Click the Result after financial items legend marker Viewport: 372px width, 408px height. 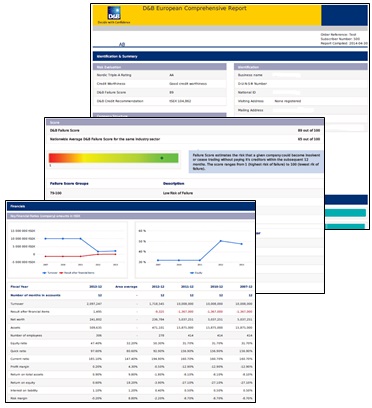(61, 273)
